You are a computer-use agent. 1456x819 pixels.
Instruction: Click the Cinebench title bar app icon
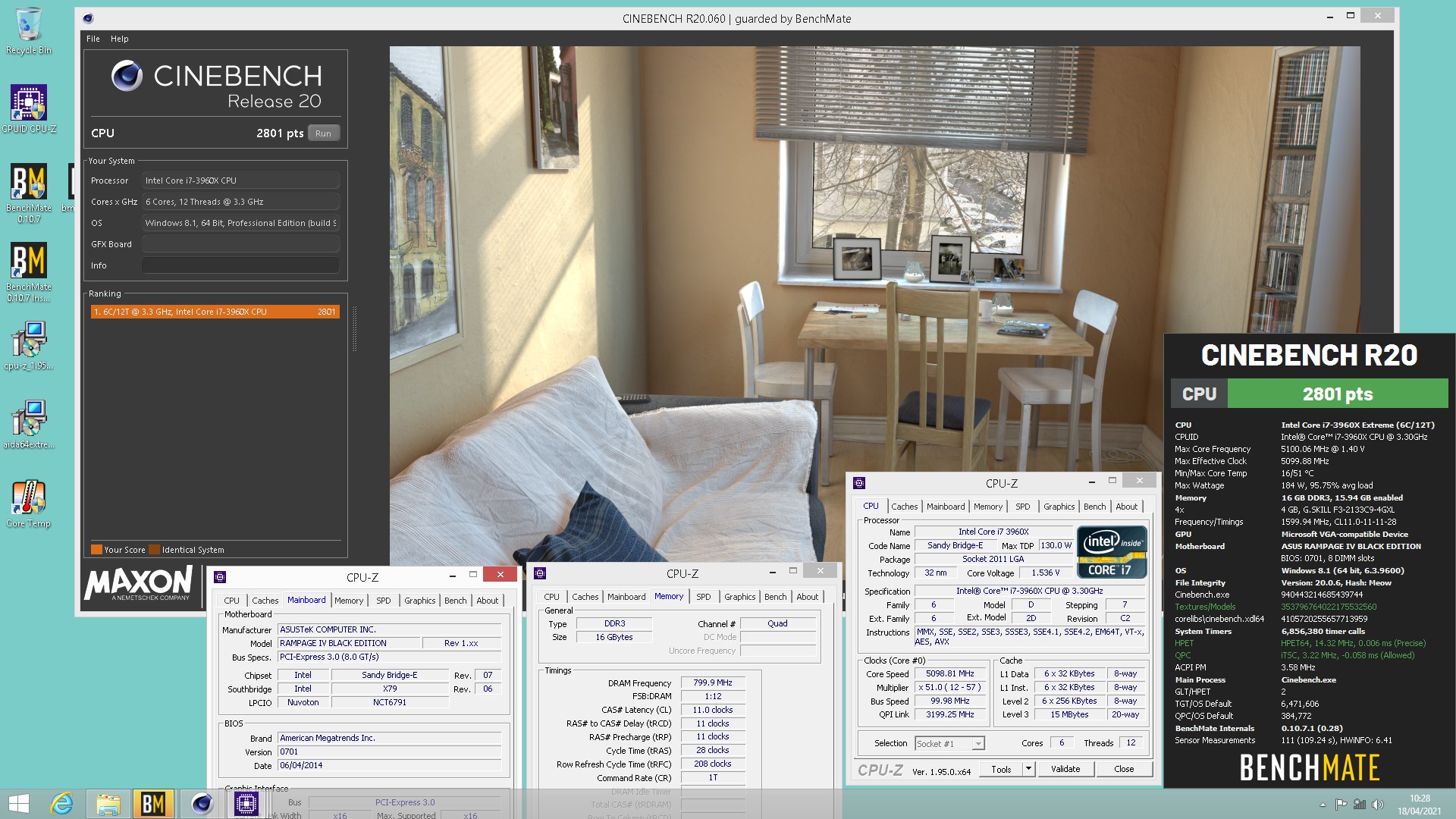tap(88, 18)
